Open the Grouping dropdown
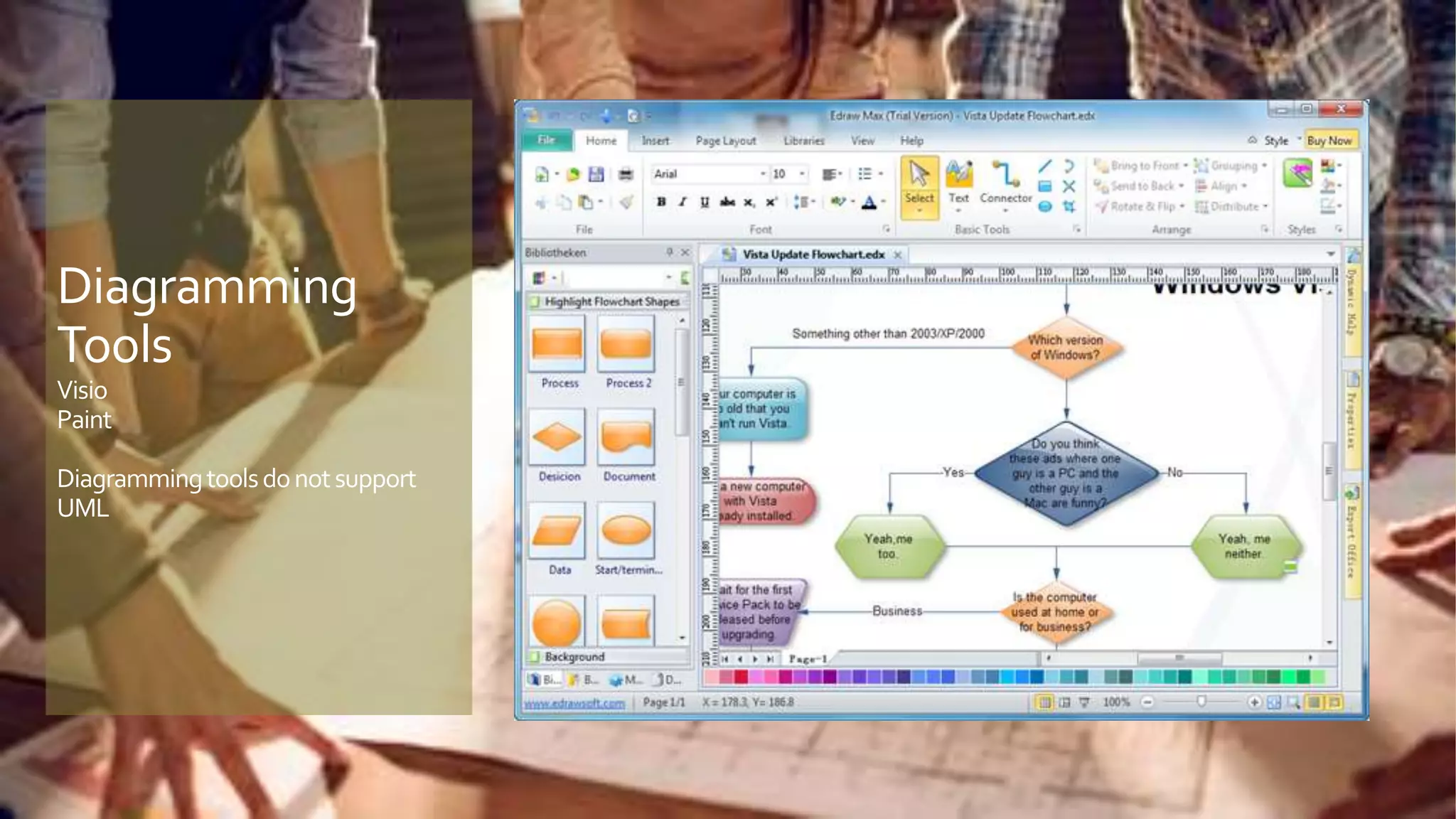Viewport: 1456px width, 819px height. [x=1264, y=166]
